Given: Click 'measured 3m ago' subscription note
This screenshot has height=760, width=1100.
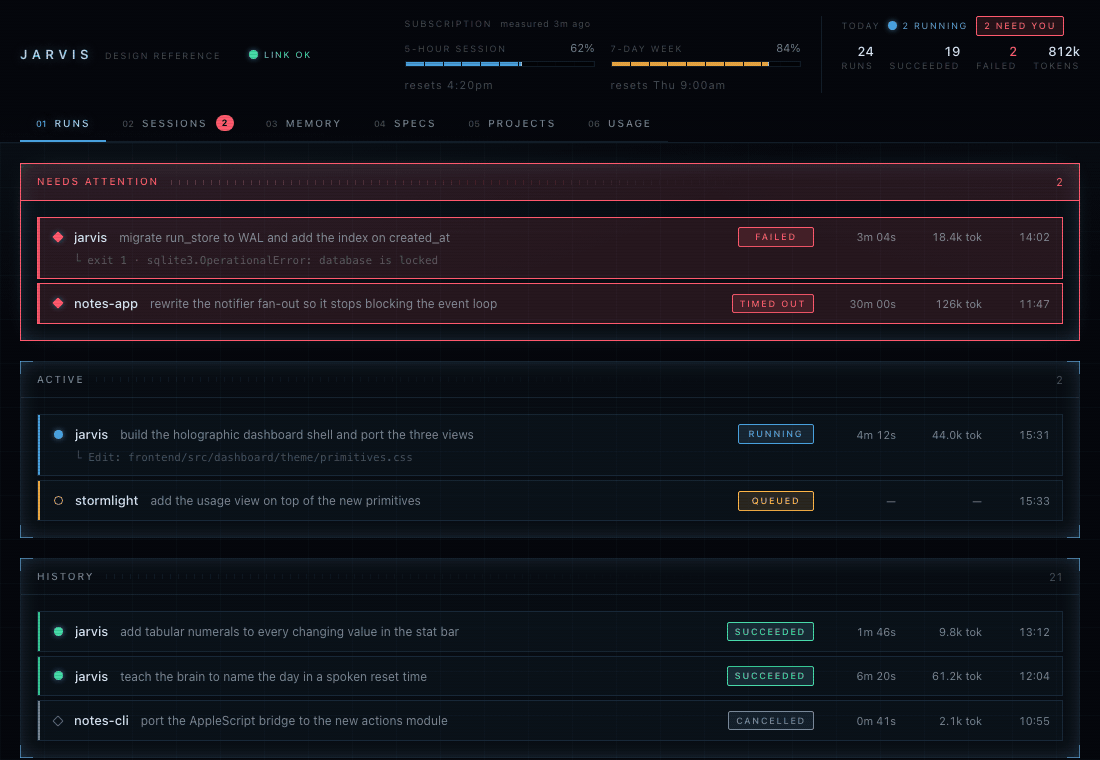Looking at the screenshot, I should point(545,24).
